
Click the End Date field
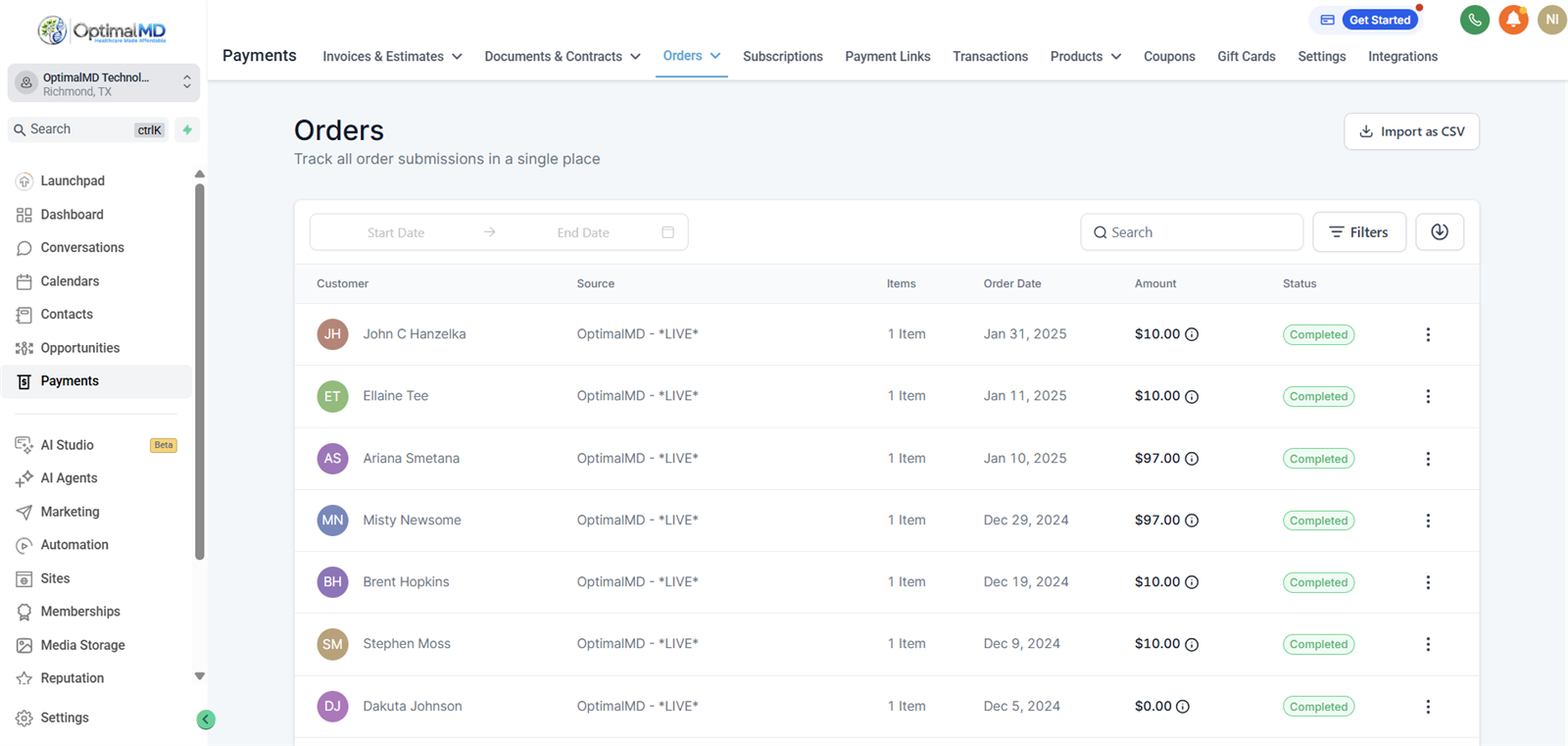[x=583, y=232]
